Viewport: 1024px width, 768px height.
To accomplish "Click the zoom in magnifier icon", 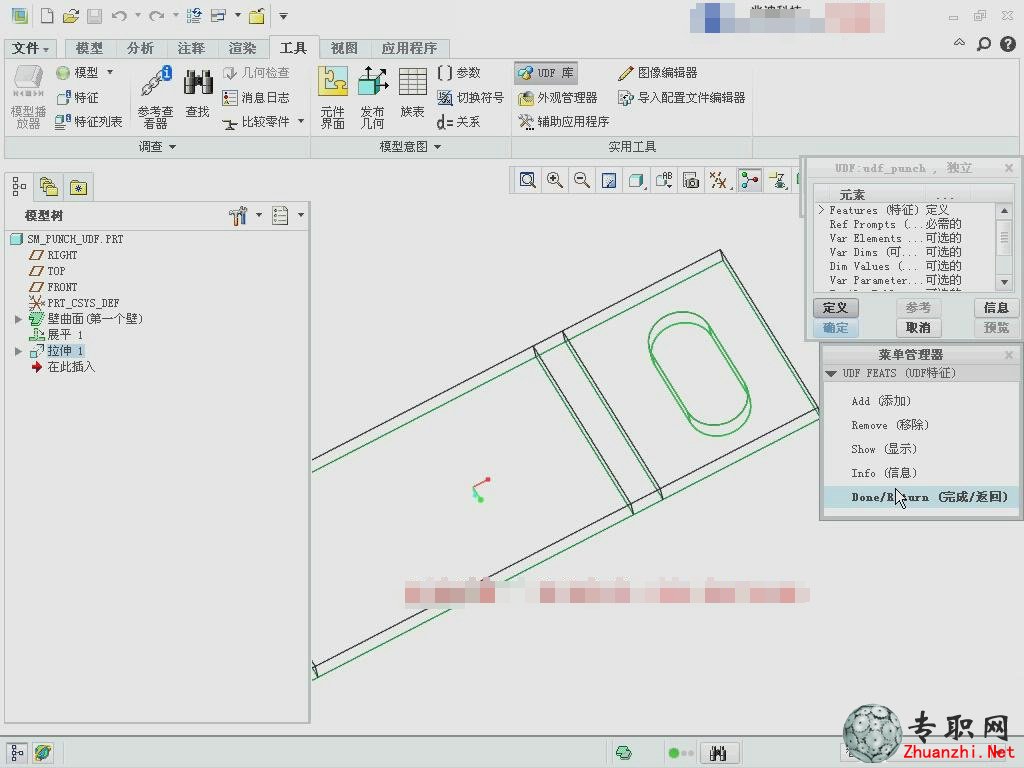I will click(x=554, y=180).
